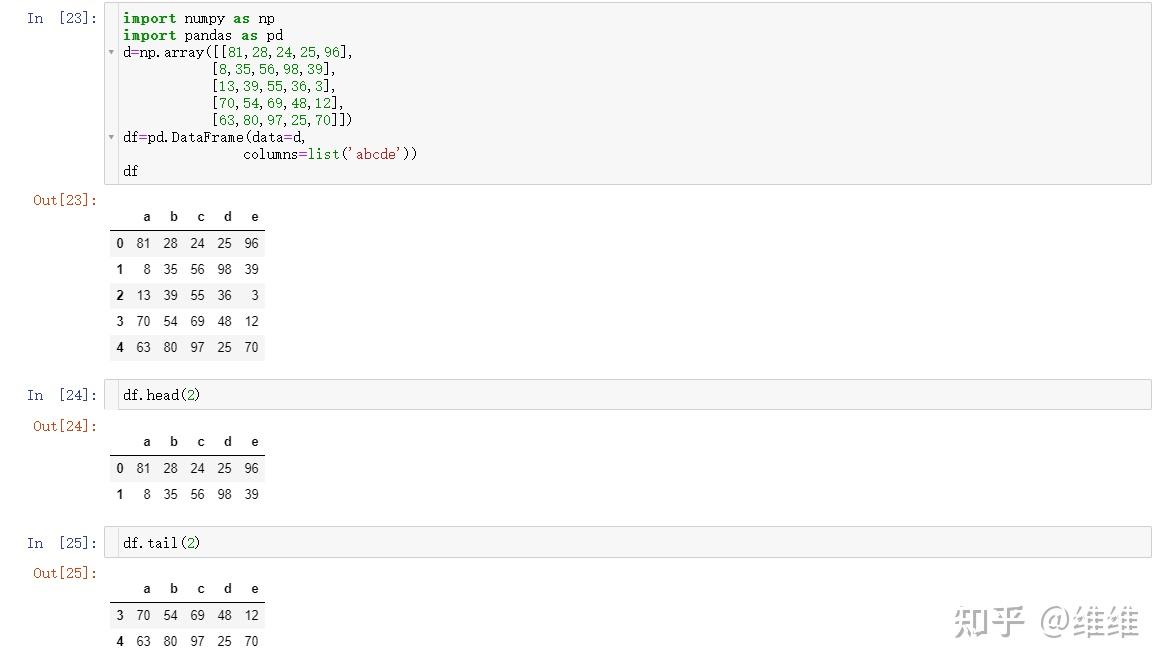
Task: Select row index 2 in Out[23] table
Action: pyautogui.click(x=120, y=295)
